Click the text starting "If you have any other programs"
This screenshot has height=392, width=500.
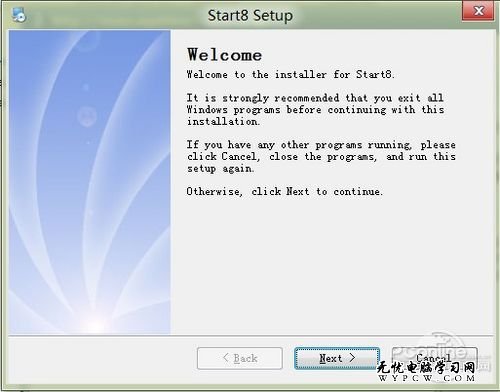(321, 156)
